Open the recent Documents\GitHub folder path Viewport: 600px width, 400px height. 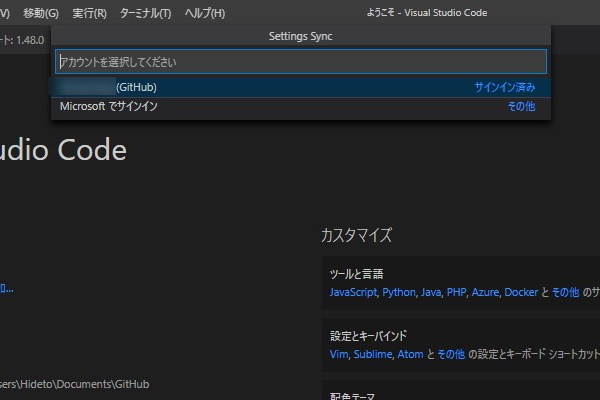point(75,384)
